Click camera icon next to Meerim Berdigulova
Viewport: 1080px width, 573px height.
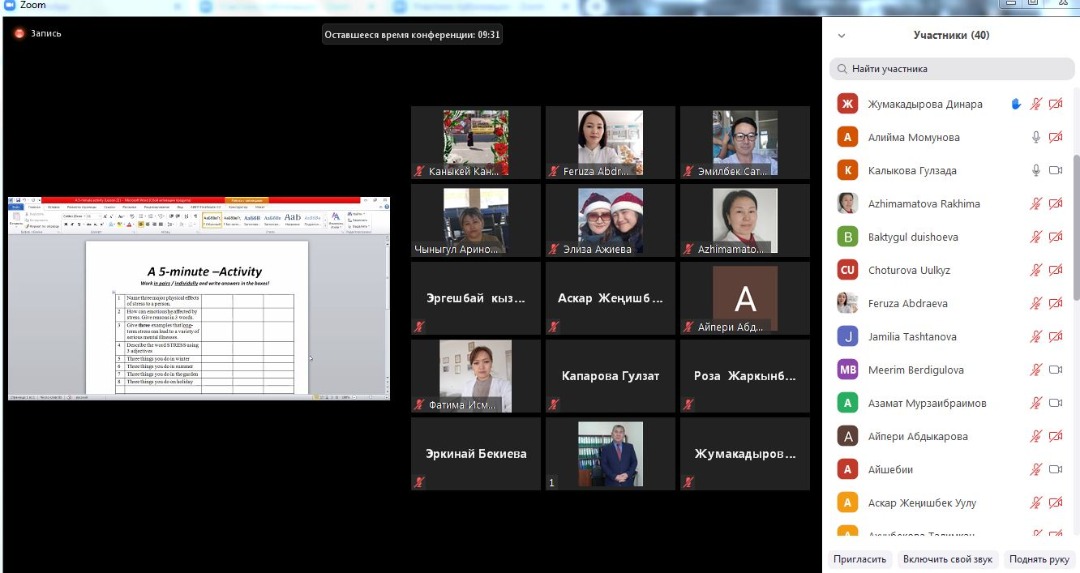click(x=1055, y=370)
